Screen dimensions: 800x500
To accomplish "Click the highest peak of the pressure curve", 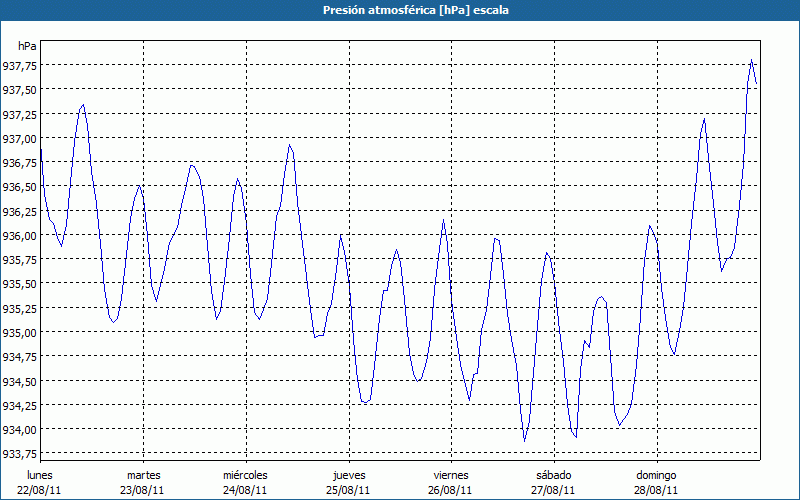I will coord(752,60).
